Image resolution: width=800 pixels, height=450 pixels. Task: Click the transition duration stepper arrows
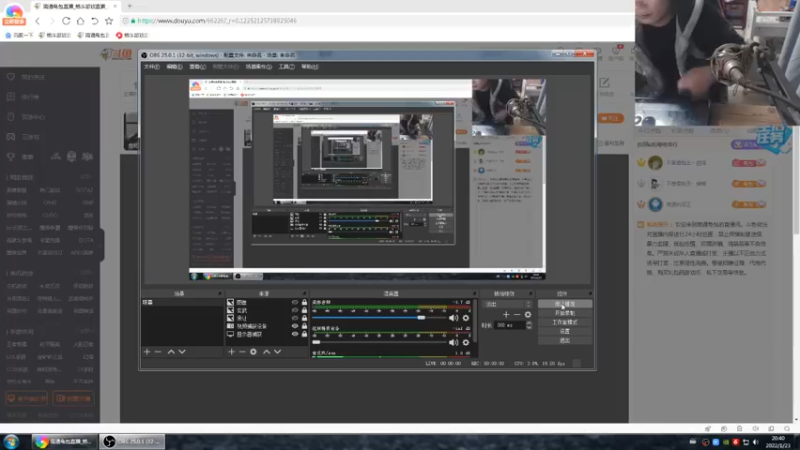coord(529,325)
